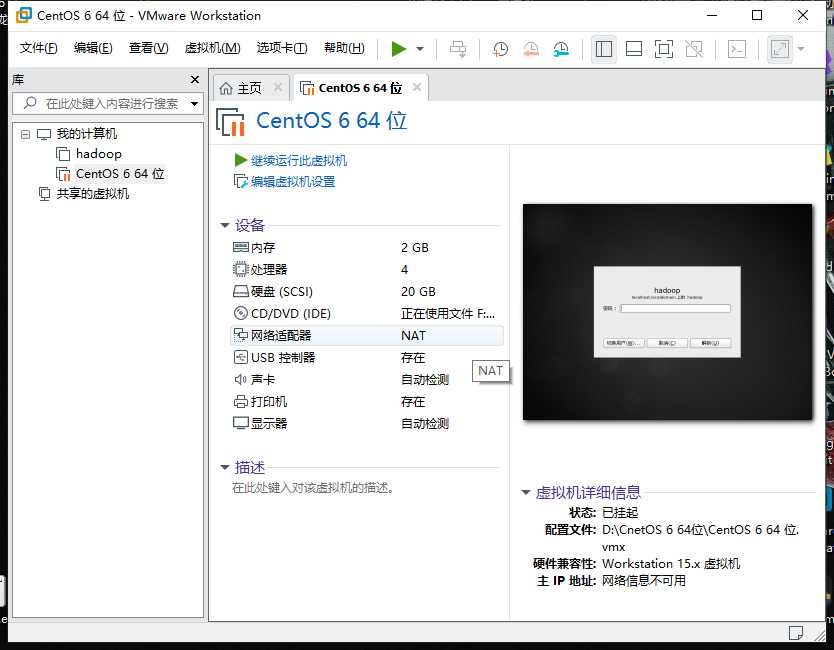Open the 虚拟机(M) menu
834x650 pixels.
pos(212,48)
